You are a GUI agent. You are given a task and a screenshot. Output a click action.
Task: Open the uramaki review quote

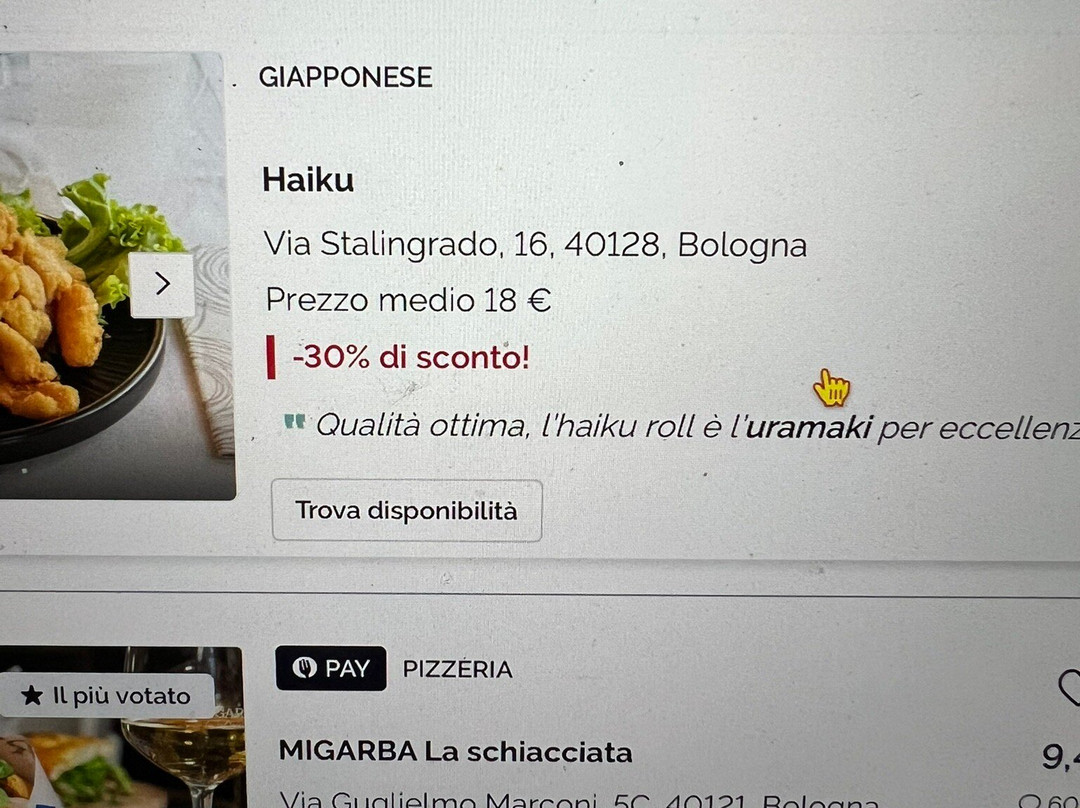pos(697,427)
